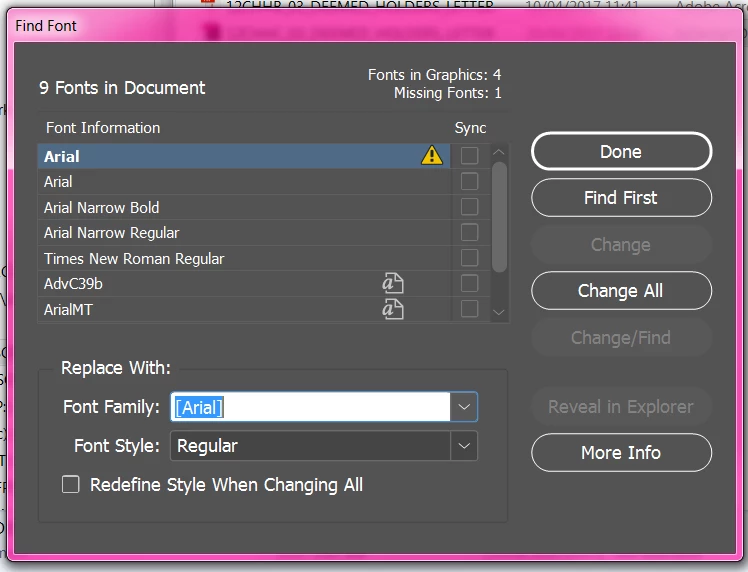Enable Sync for Arial Narrow Regular
The image size is (748, 572).
point(469,232)
